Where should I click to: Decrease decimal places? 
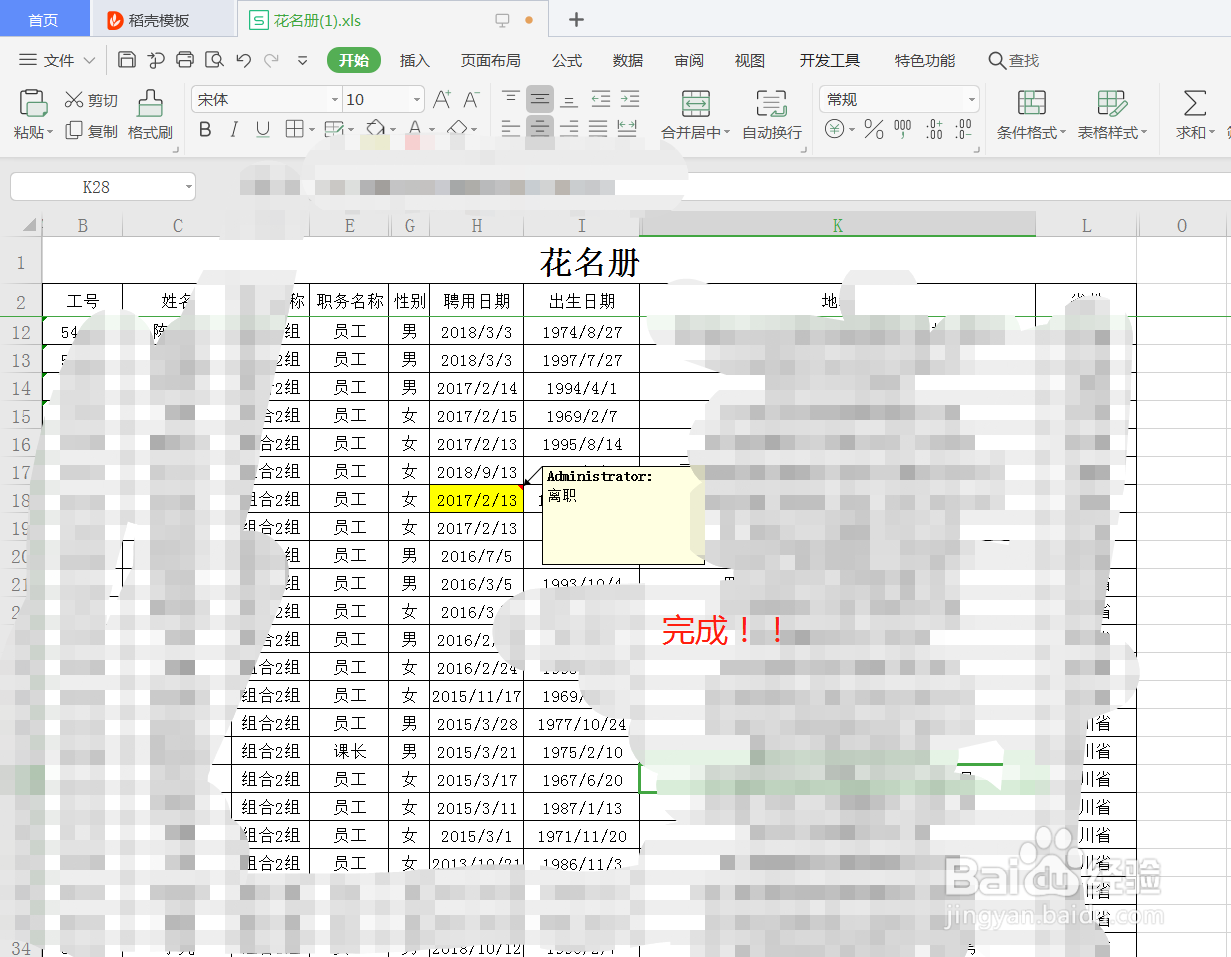[963, 129]
